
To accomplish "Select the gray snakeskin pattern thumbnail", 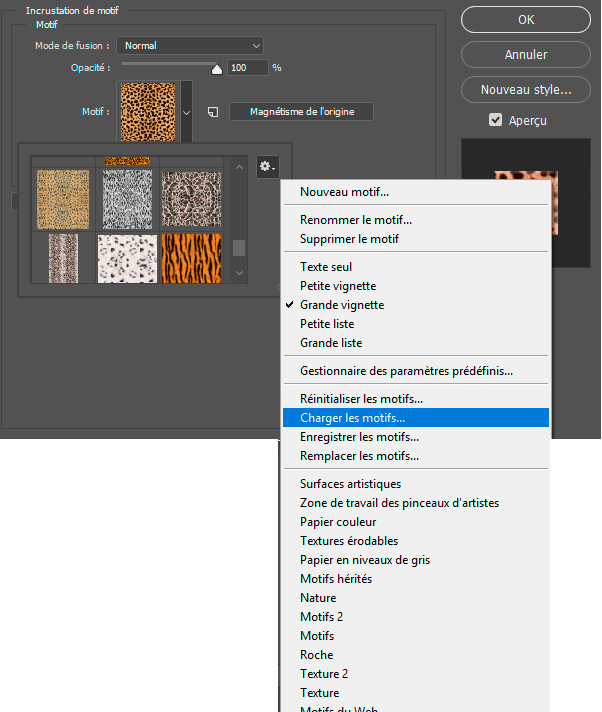I will click(x=127, y=197).
